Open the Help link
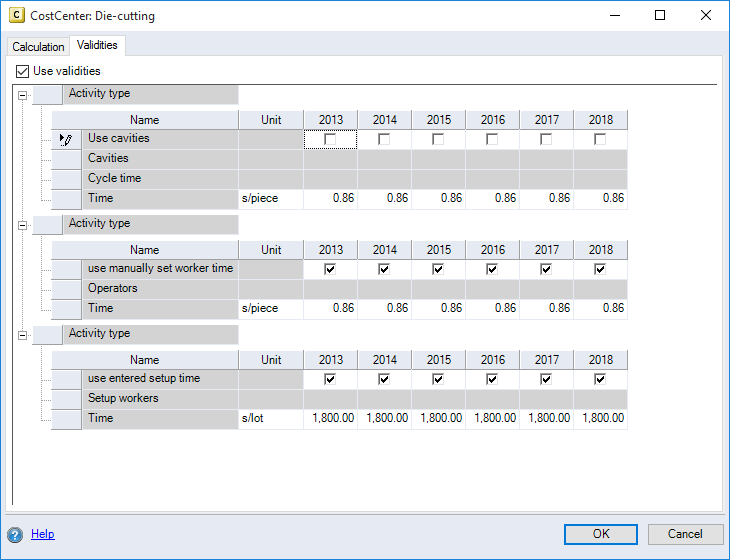This screenshot has width=730, height=560. 42,534
